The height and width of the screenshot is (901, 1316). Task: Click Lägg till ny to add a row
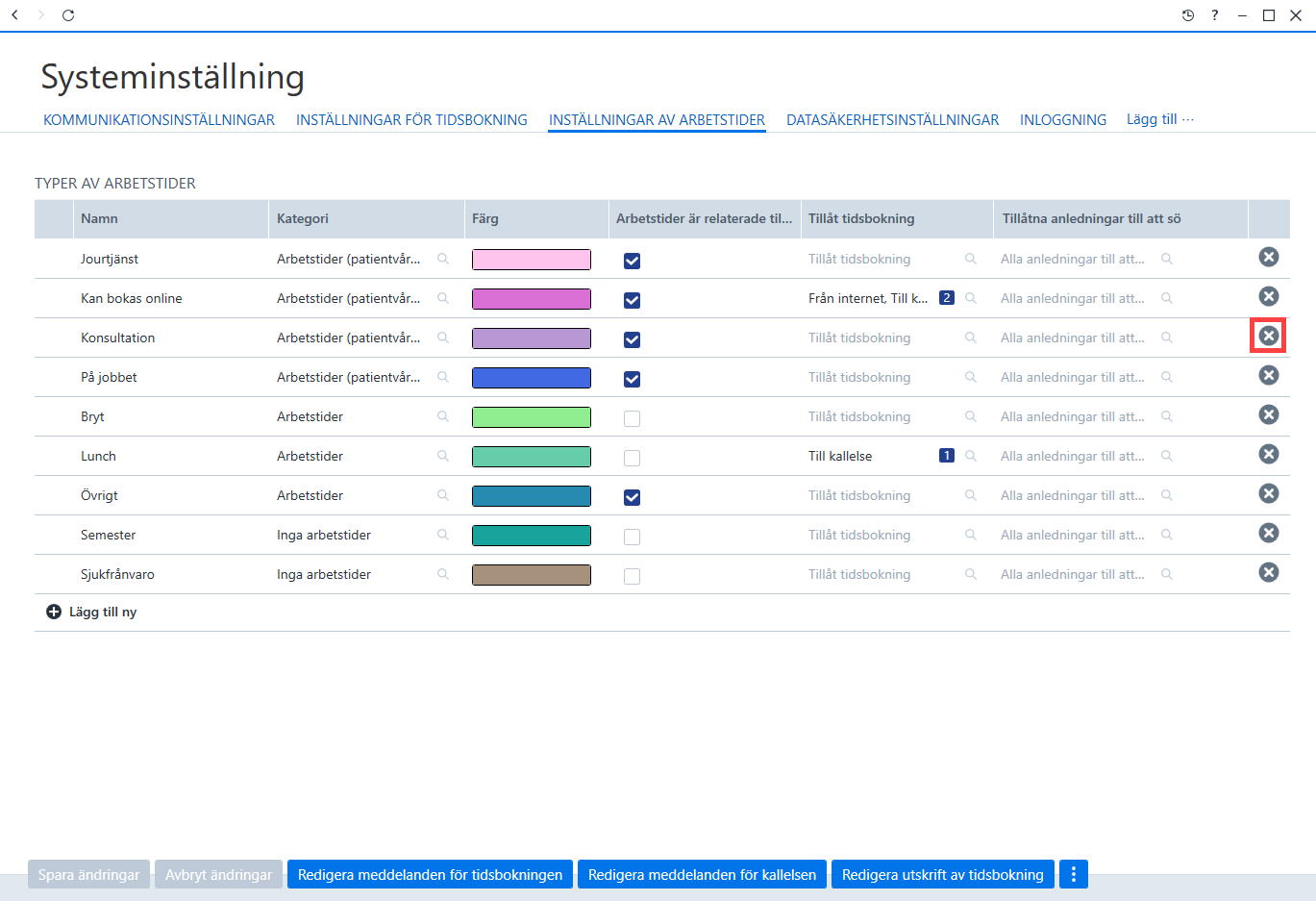pyautogui.click(x=92, y=612)
